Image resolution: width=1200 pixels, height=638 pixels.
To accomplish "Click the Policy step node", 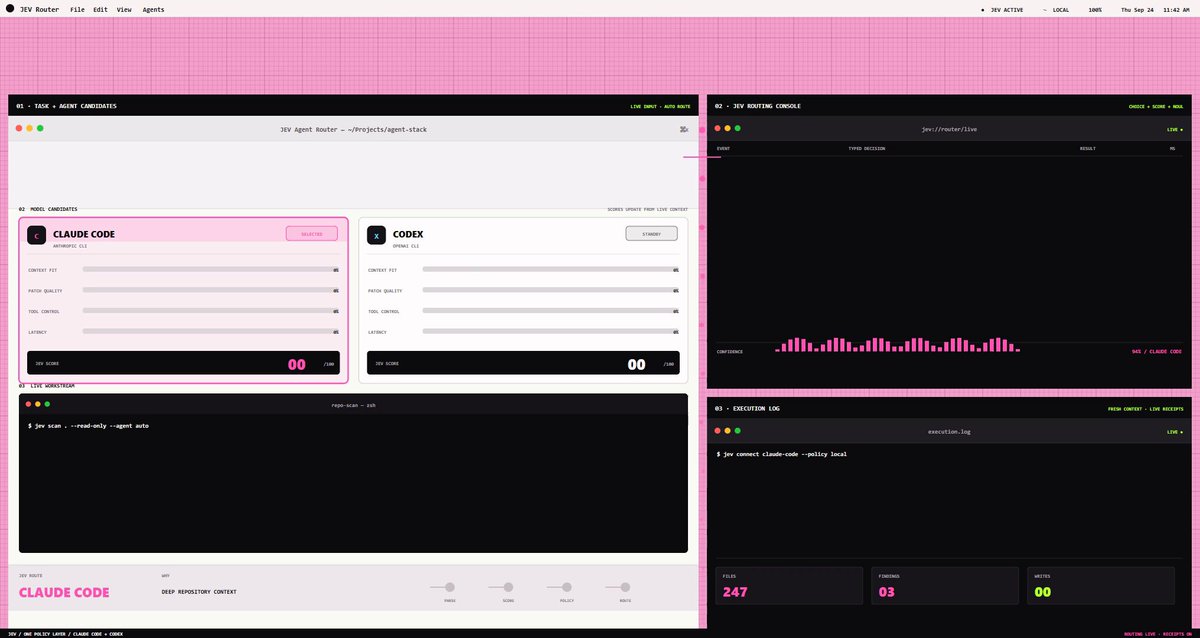I will click(567, 588).
